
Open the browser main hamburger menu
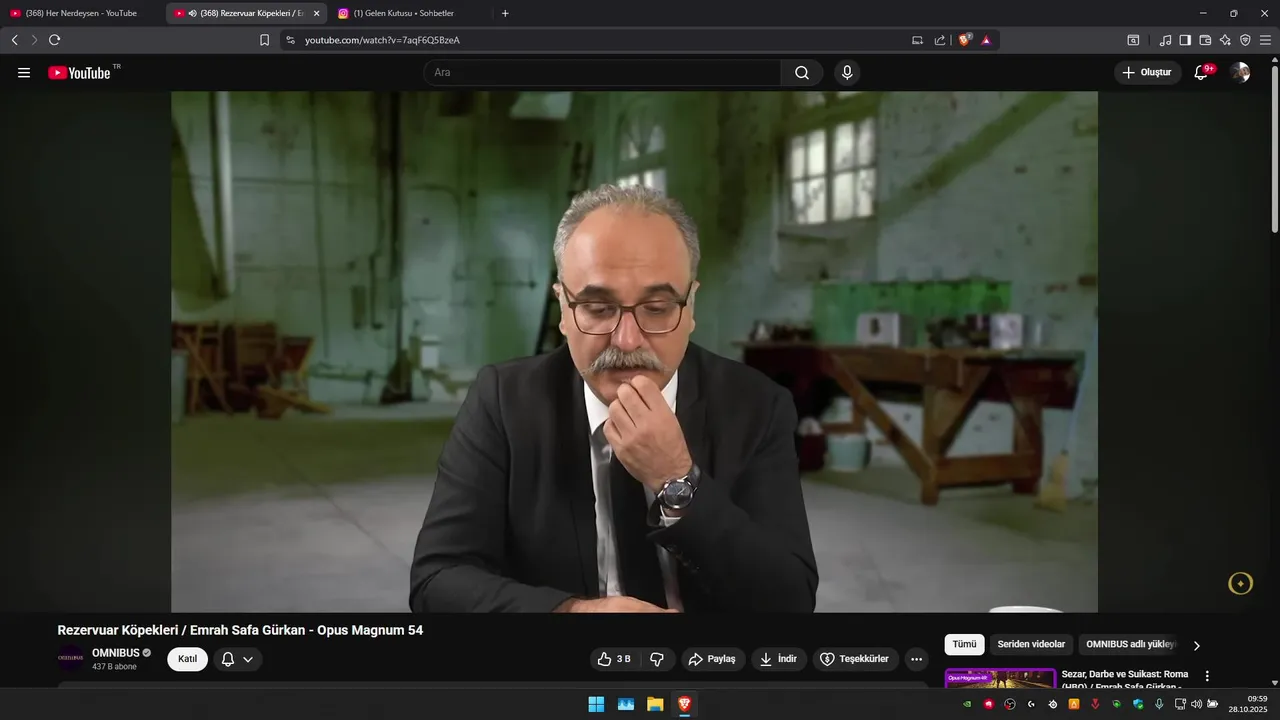click(x=1266, y=40)
